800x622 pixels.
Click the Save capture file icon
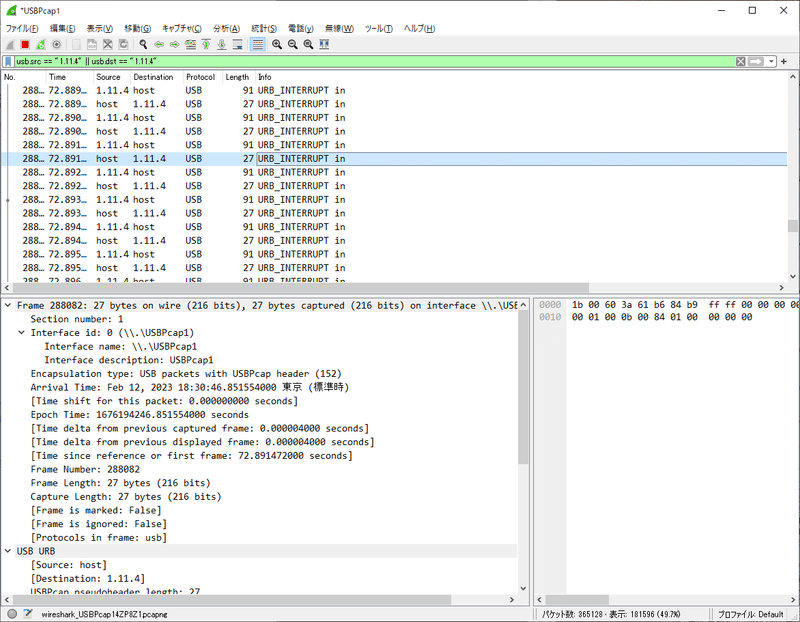tap(92, 45)
